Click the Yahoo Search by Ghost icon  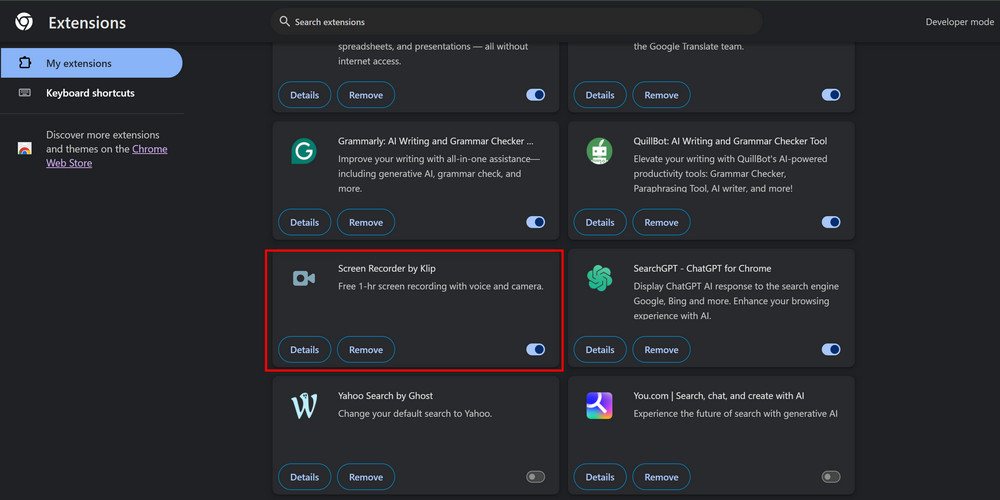[x=304, y=406]
